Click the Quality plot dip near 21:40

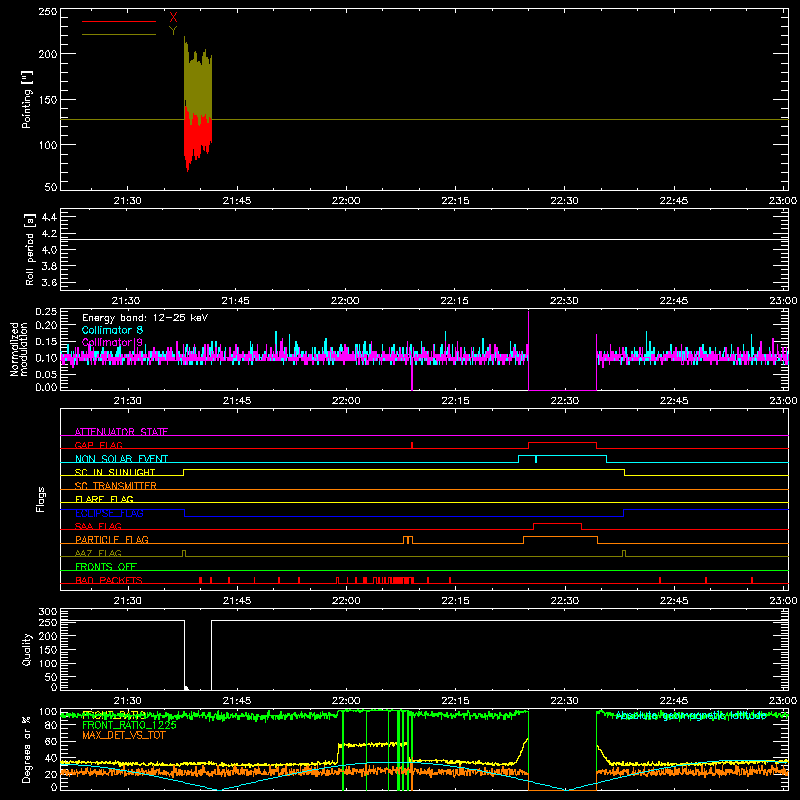[198, 655]
